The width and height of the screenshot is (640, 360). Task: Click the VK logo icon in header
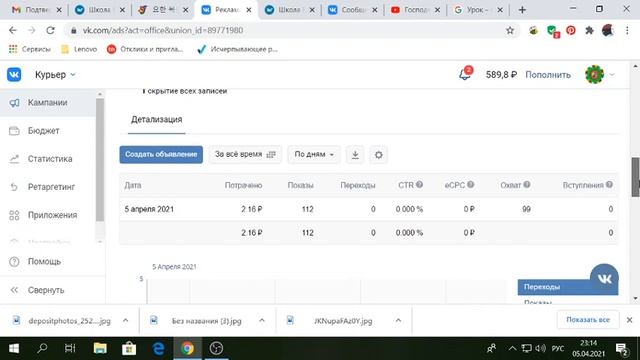coord(14,75)
